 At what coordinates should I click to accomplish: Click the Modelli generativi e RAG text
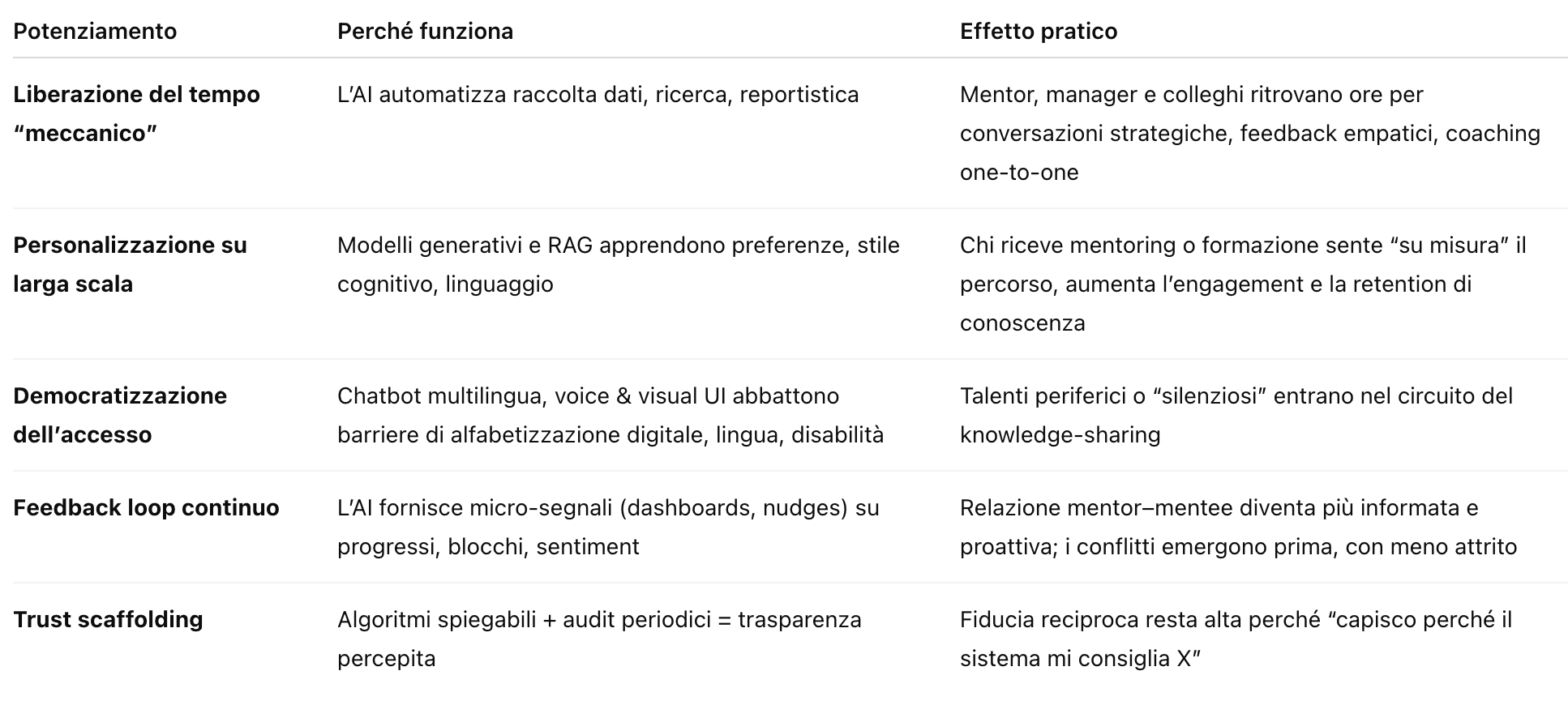coord(619,264)
